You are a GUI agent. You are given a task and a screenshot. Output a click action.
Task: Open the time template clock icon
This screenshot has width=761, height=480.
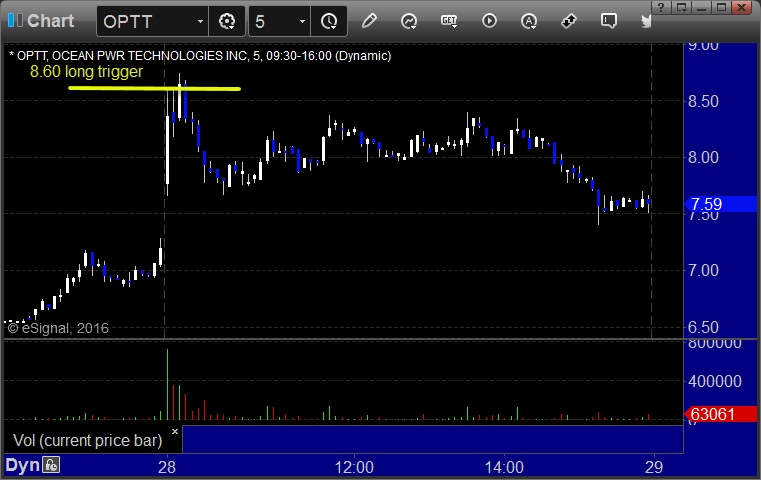click(329, 21)
